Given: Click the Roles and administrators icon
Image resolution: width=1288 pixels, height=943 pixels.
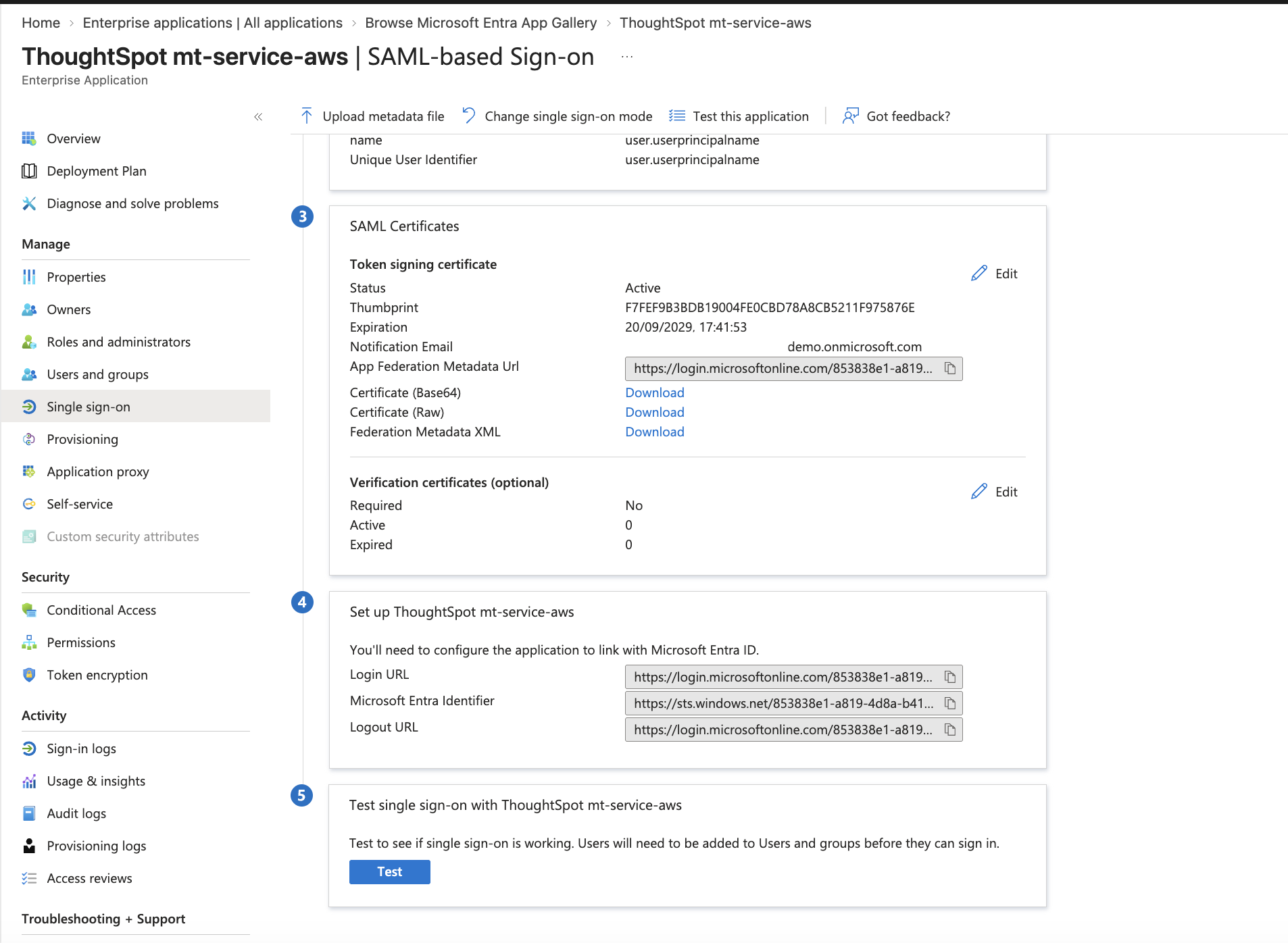Looking at the screenshot, I should 29,342.
